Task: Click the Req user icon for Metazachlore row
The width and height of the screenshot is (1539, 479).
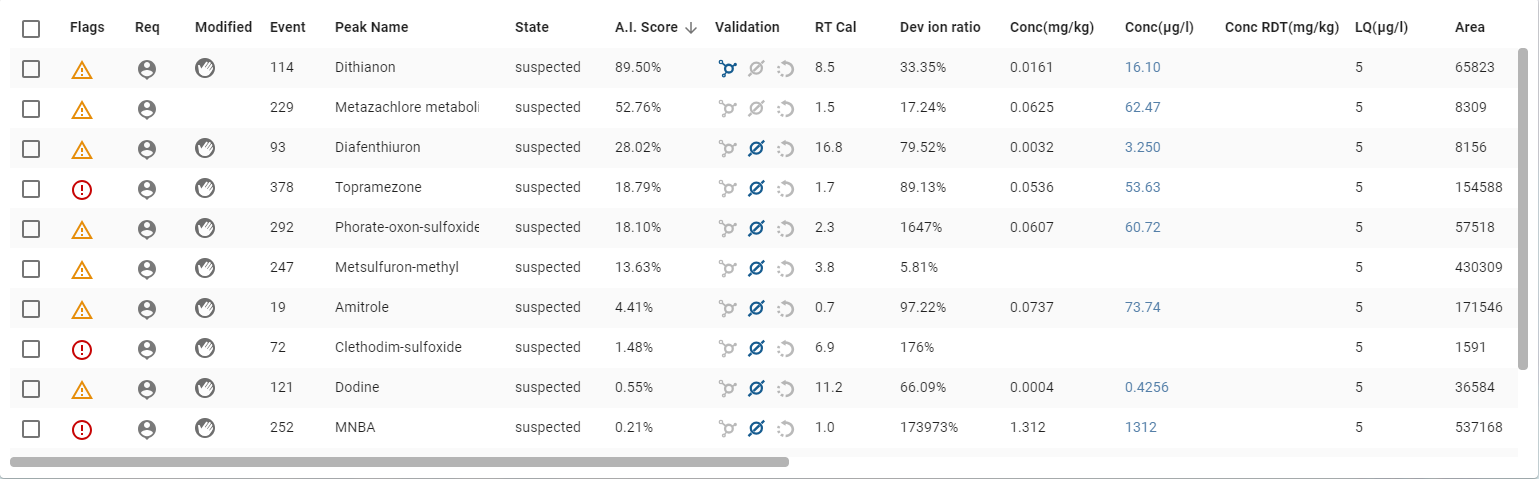Action: pyautogui.click(x=147, y=108)
